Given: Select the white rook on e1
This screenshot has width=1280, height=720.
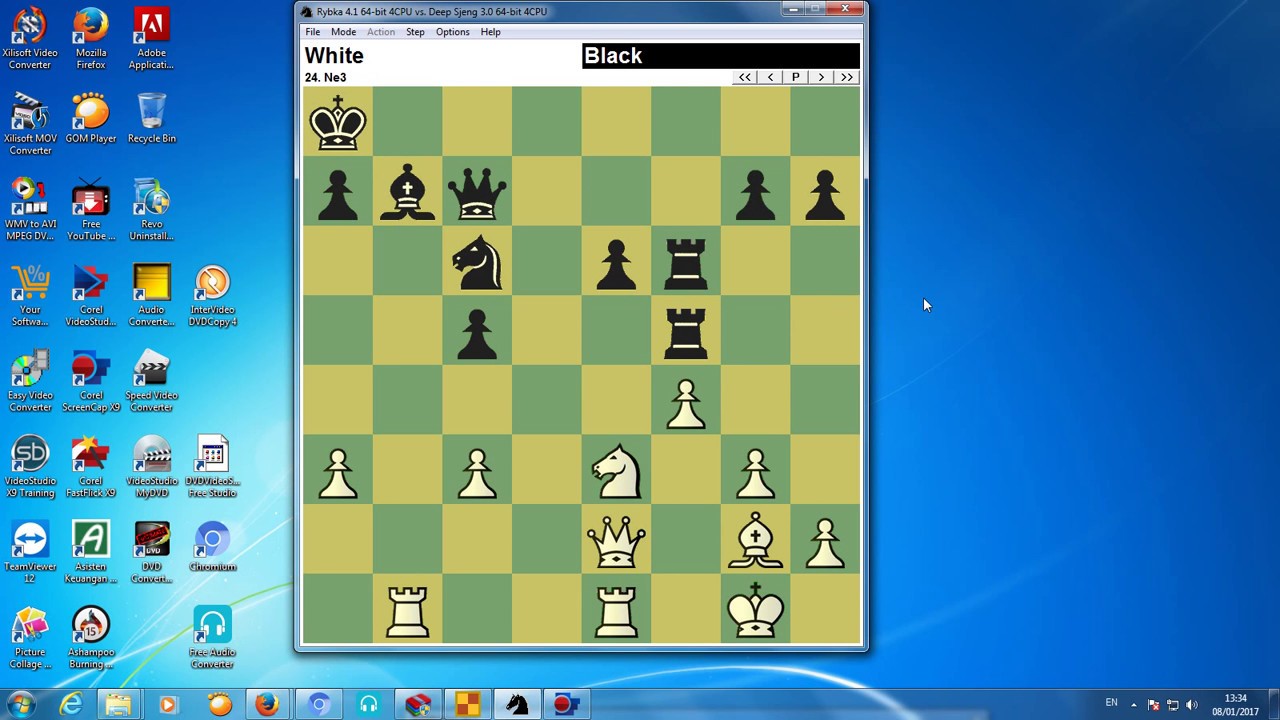Looking at the screenshot, I should [x=616, y=611].
